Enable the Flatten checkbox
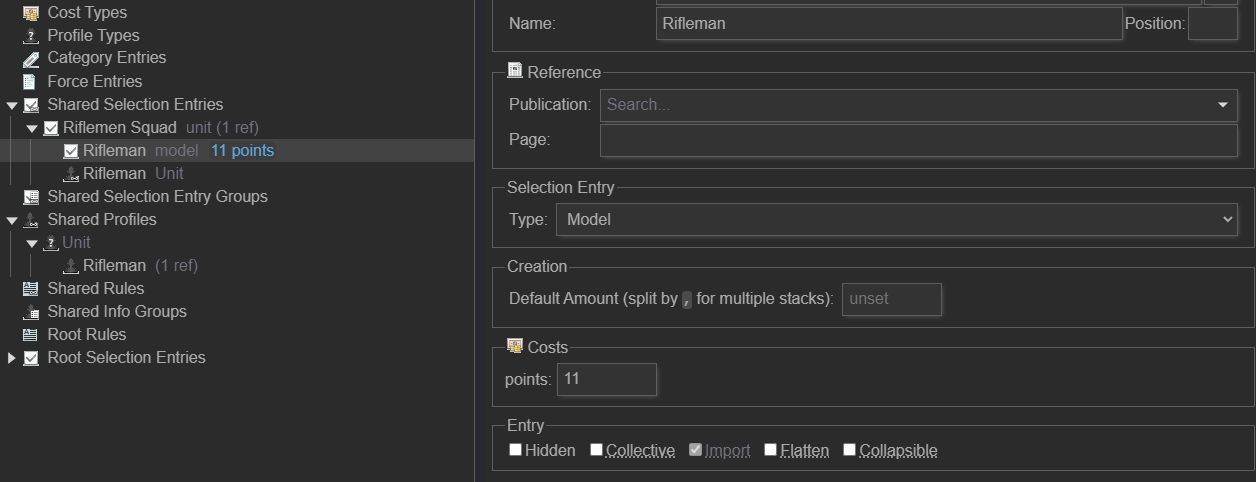Screen dimensions: 1256x482 (x=771, y=450)
